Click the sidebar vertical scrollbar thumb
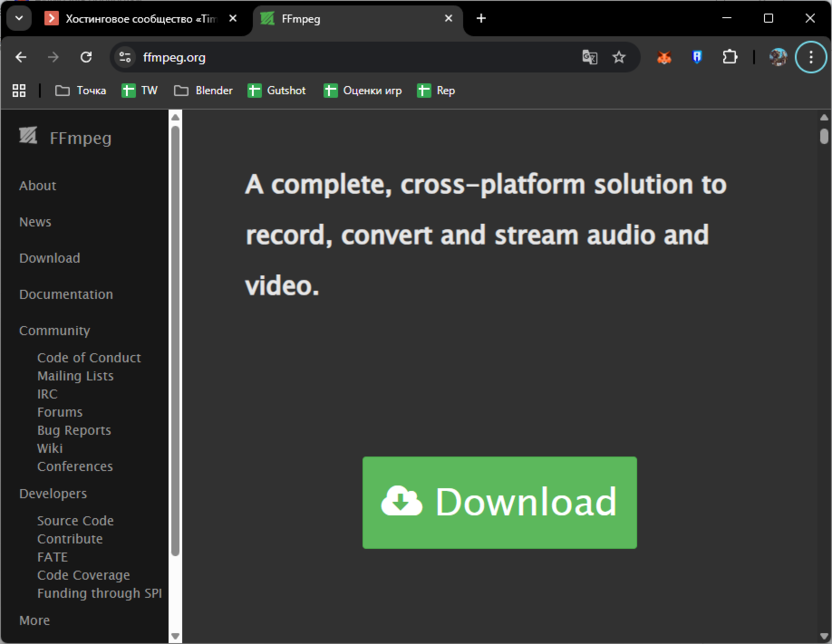Viewport: 832px width, 644px height. (x=175, y=340)
